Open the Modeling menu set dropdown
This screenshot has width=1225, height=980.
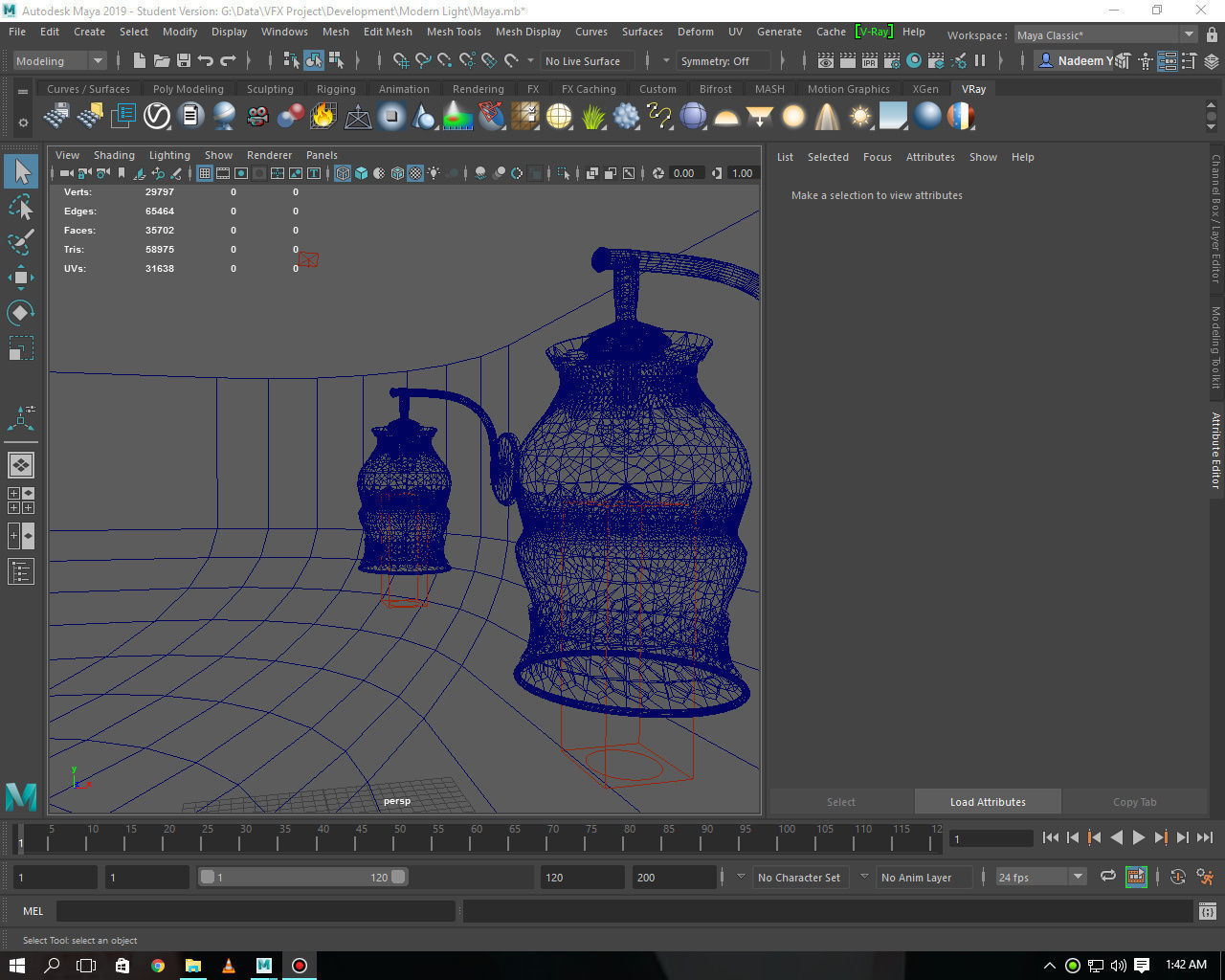tap(59, 60)
